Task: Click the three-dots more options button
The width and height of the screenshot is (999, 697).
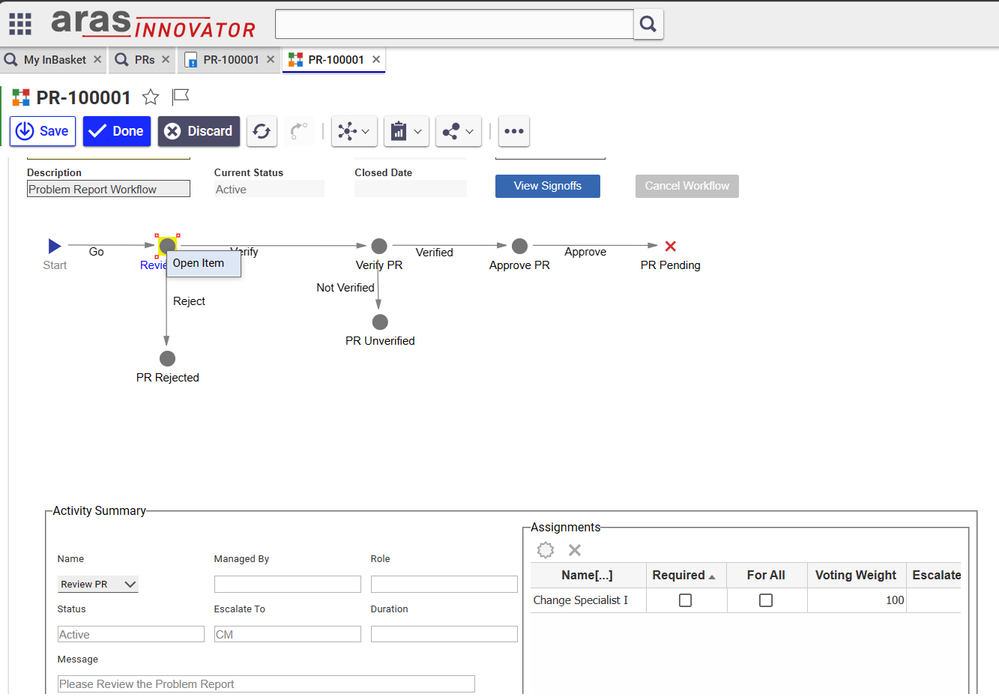Action: pos(514,131)
